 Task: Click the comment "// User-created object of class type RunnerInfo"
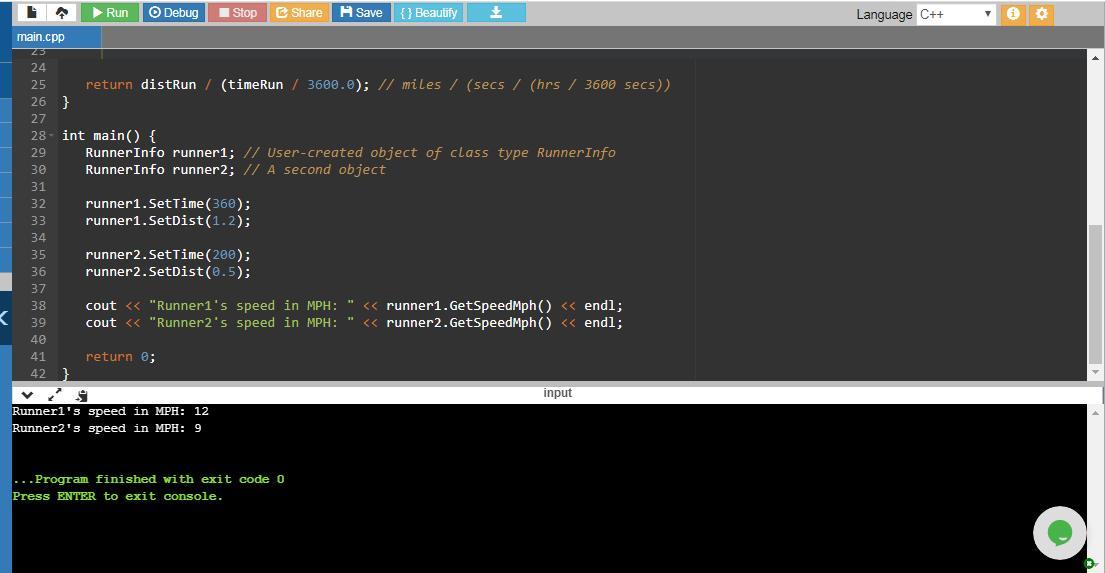point(429,152)
